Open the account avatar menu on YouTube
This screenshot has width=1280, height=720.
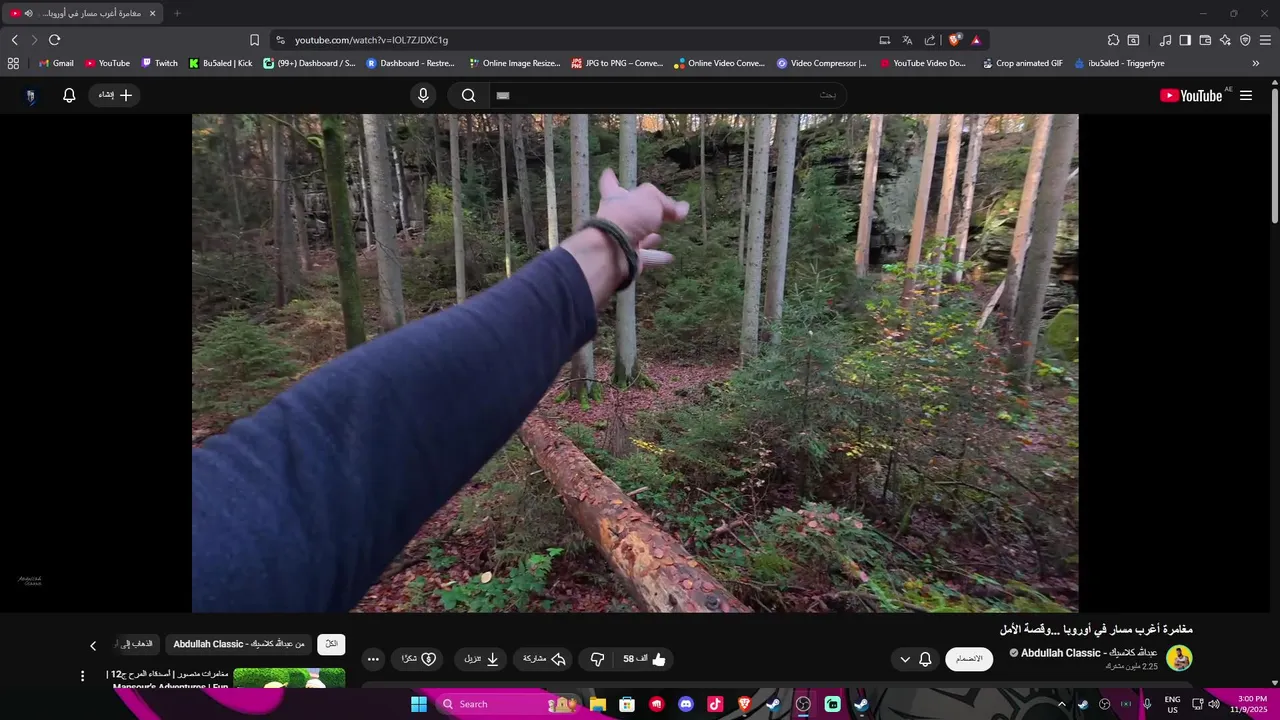(x=30, y=96)
